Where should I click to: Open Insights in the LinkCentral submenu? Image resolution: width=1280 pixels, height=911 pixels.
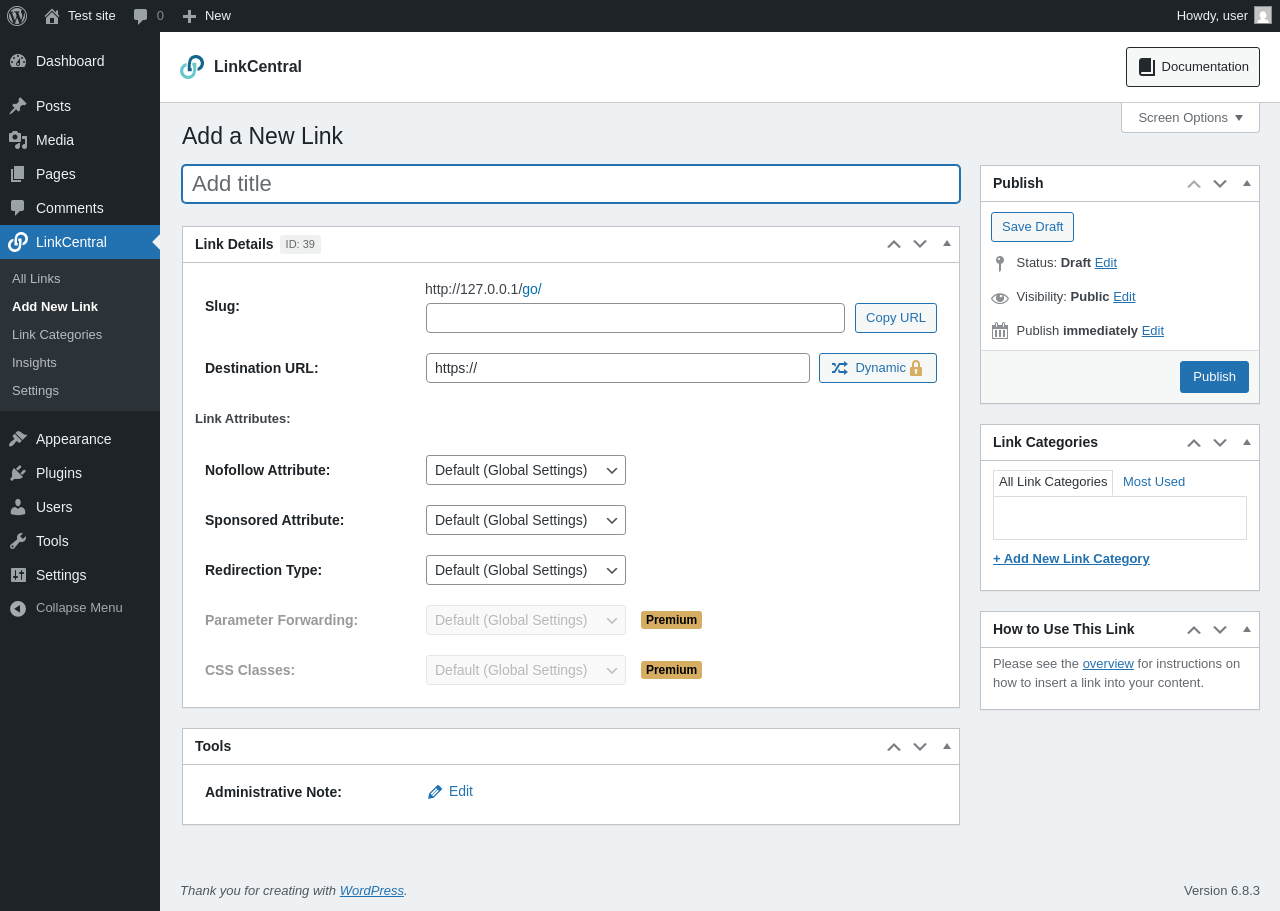pyautogui.click(x=34, y=362)
